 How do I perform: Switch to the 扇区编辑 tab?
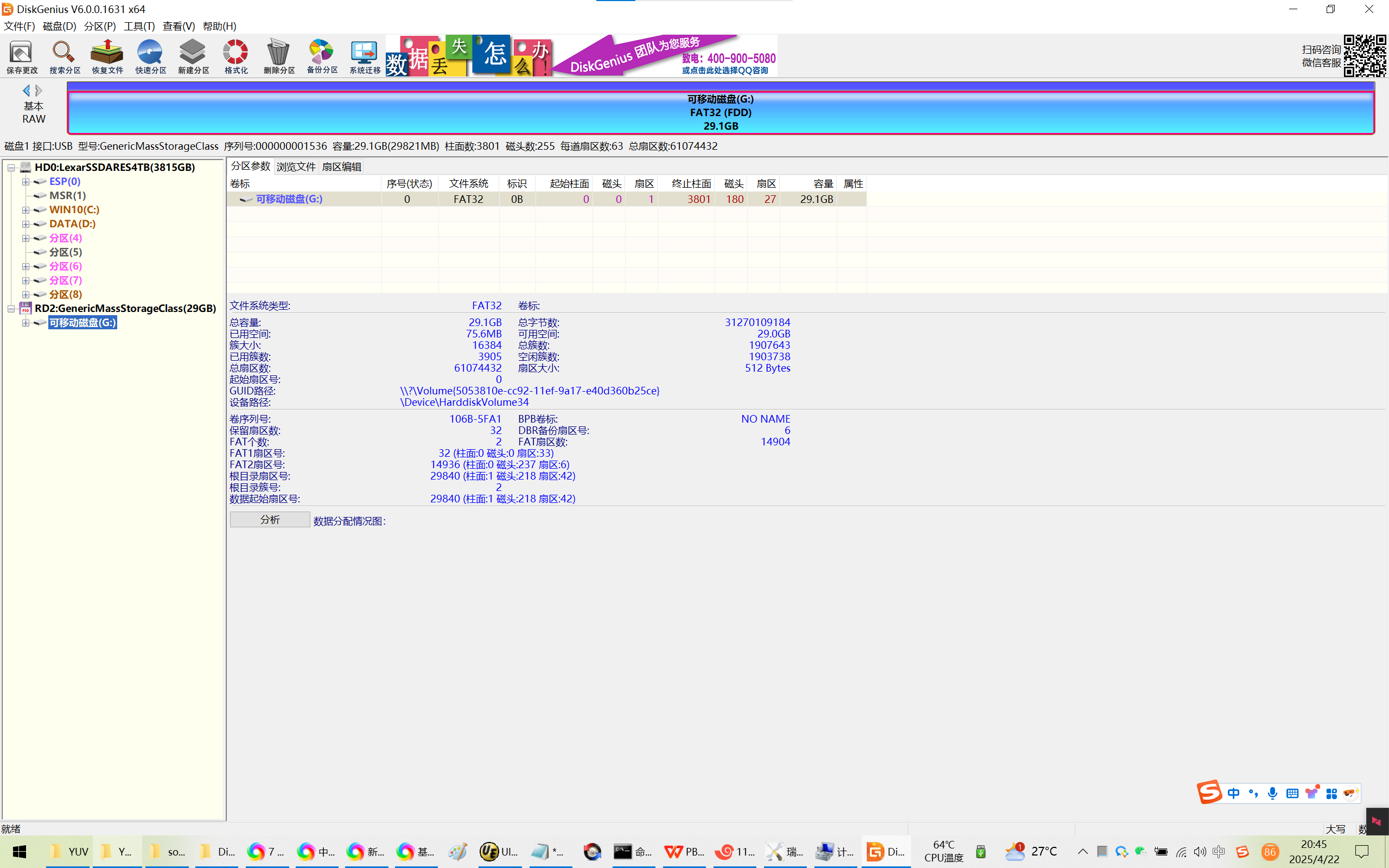(x=341, y=167)
